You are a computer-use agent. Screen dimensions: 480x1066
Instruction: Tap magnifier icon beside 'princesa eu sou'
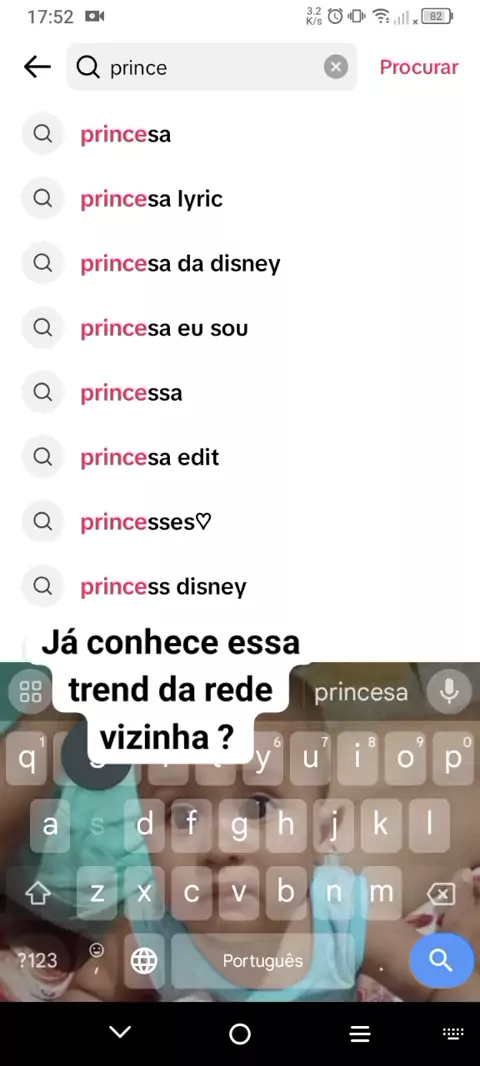click(42, 328)
